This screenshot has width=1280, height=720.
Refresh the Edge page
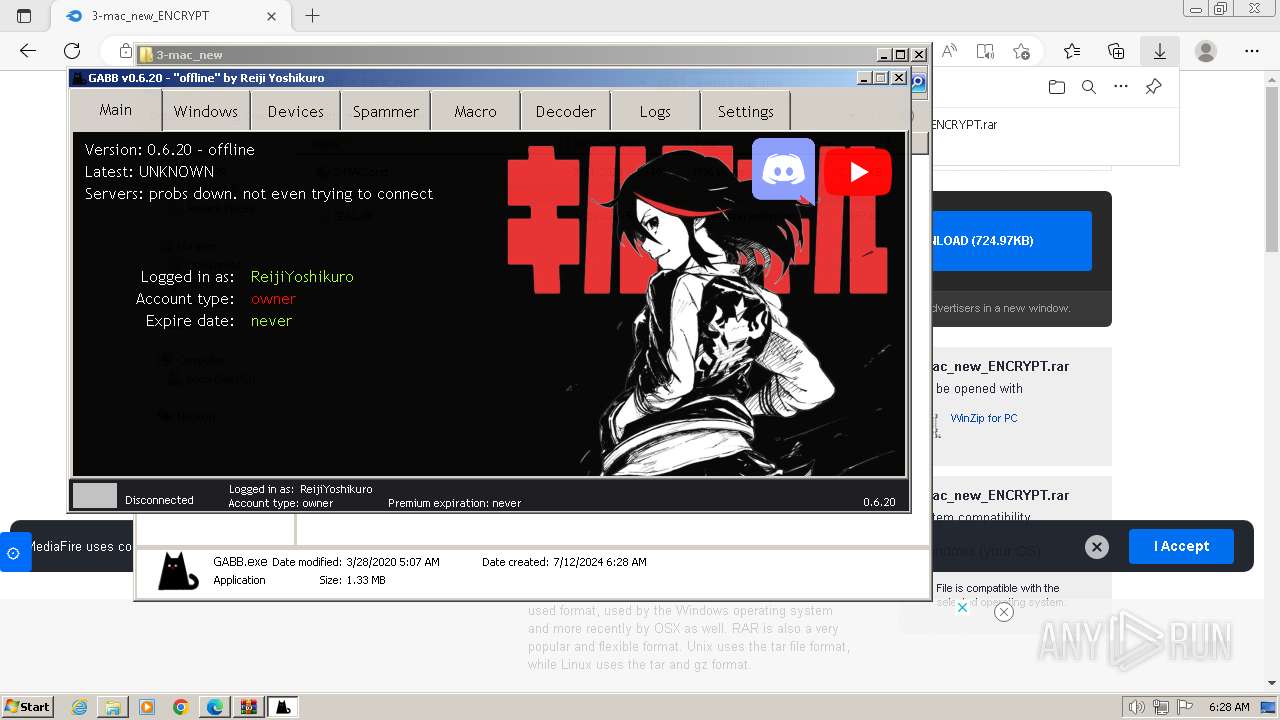tap(72, 51)
